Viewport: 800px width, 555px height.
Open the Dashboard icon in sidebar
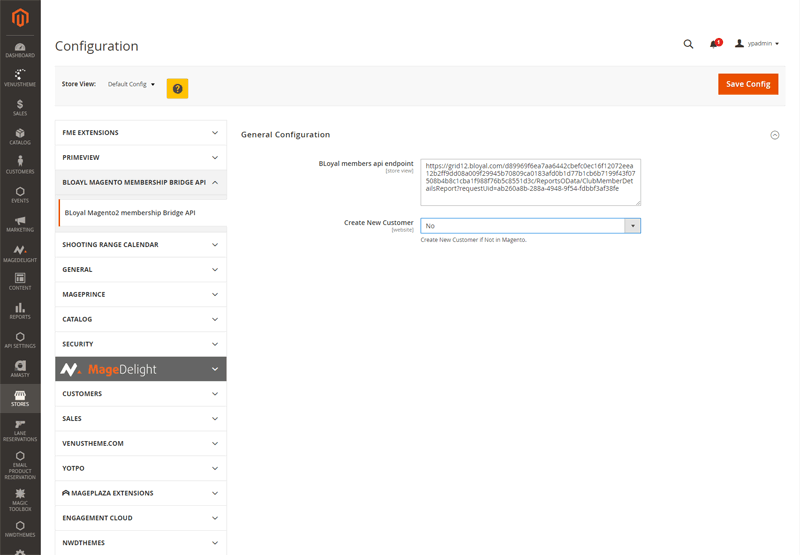point(20,48)
